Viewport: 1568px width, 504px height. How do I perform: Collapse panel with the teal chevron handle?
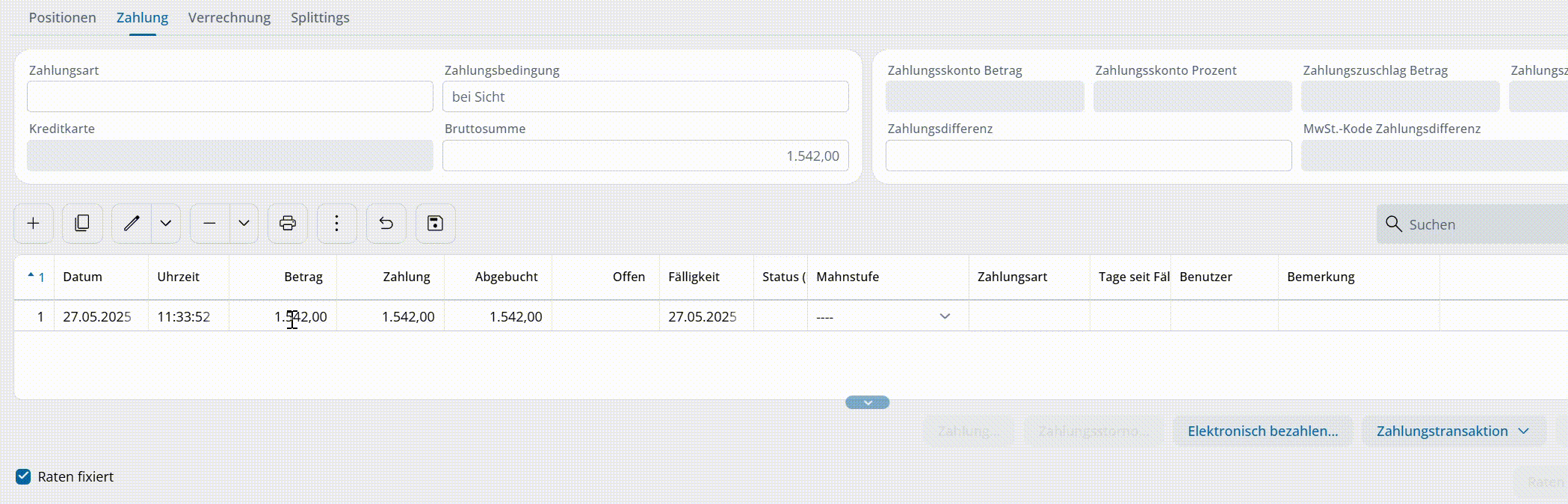[x=867, y=403]
